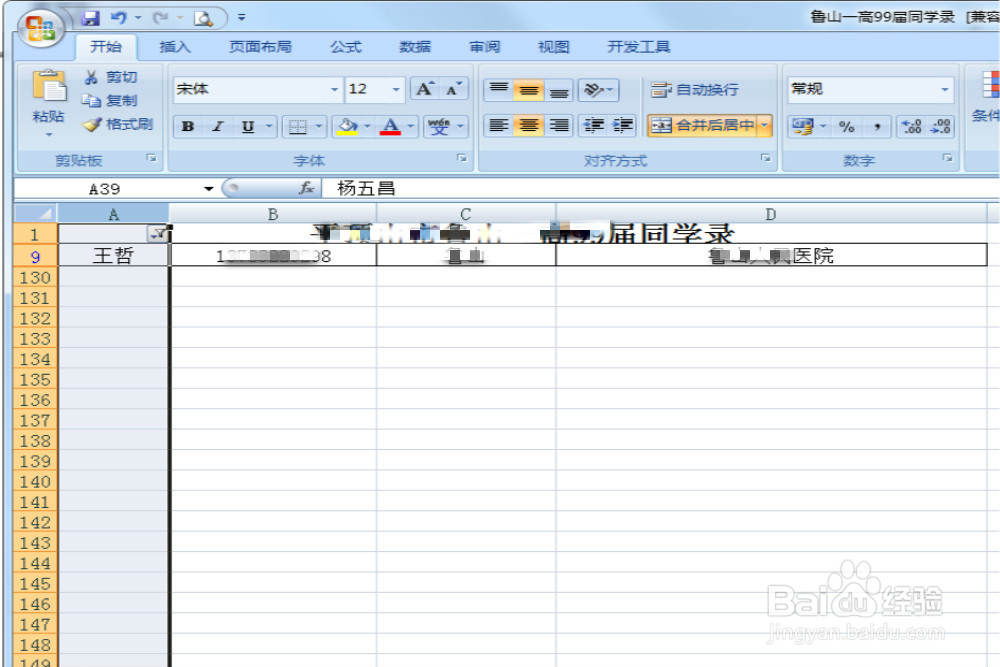Toggle 自动换行 wrap text

pyautogui.click(x=695, y=89)
